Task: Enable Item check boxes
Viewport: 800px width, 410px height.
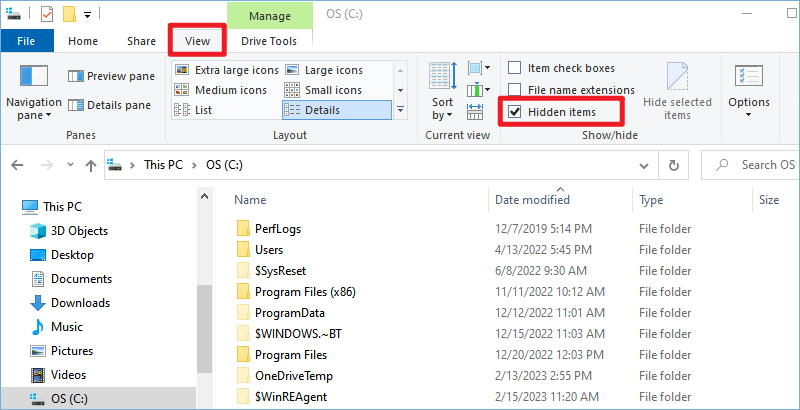Action: pos(561,68)
